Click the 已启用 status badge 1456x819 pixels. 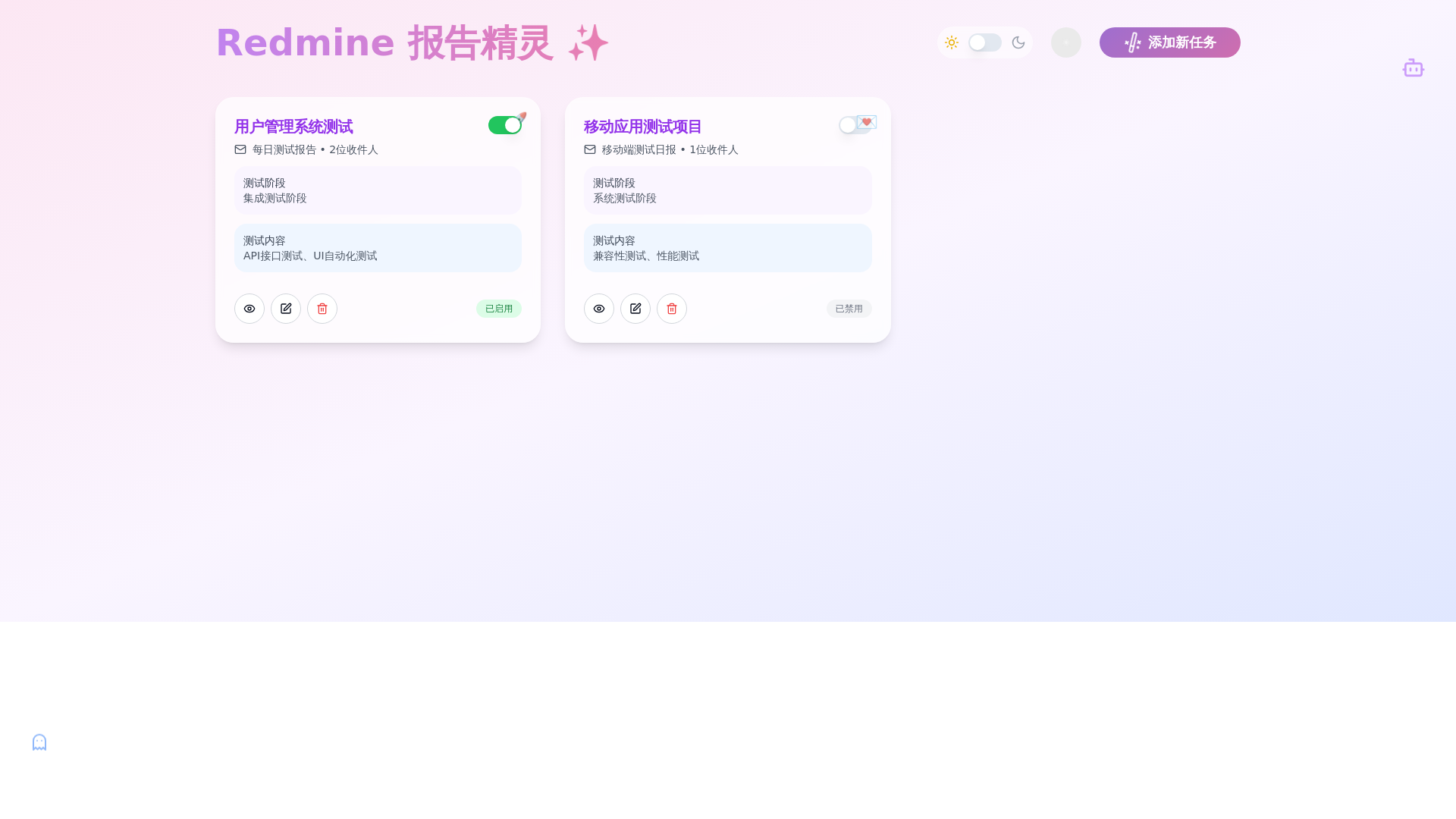coord(499,309)
